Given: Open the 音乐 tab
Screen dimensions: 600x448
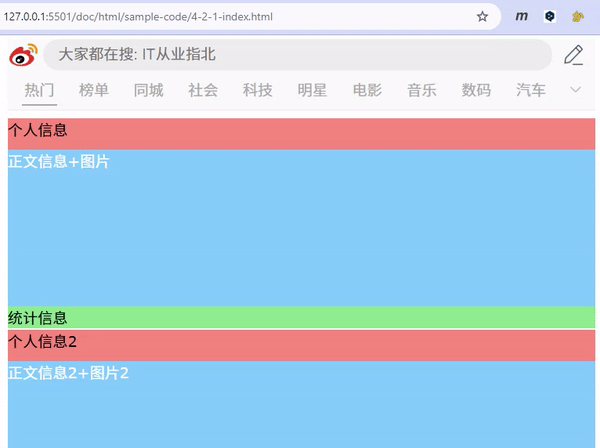Looking at the screenshot, I should (x=421, y=90).
